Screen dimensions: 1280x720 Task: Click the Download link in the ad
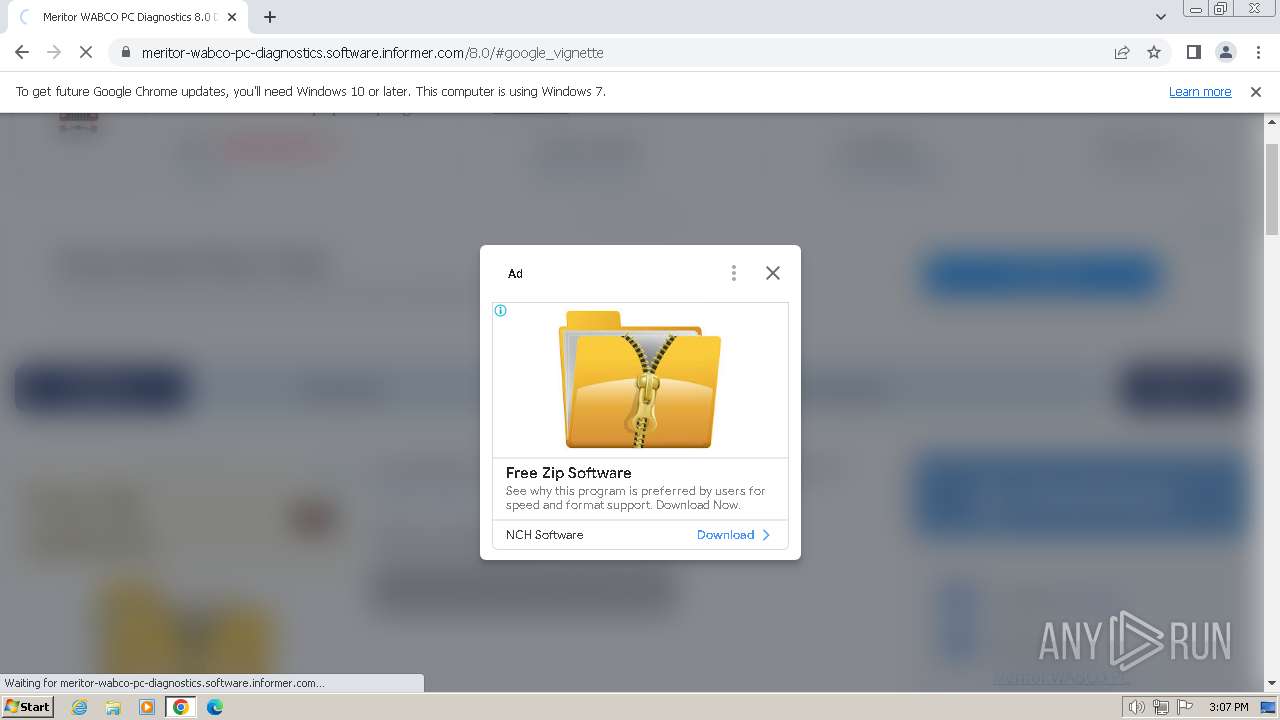[734, 535]
